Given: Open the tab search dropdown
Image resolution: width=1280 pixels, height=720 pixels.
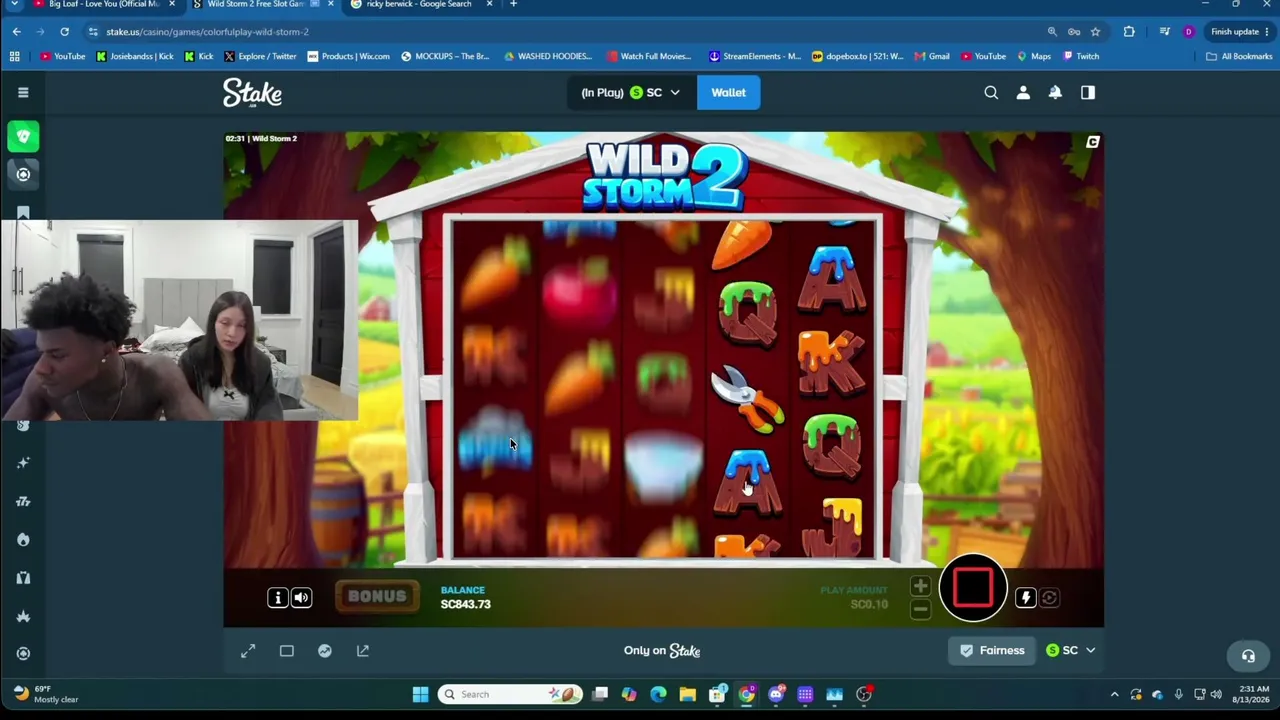Looking at the screenshot, I should (x=14, y=5).
